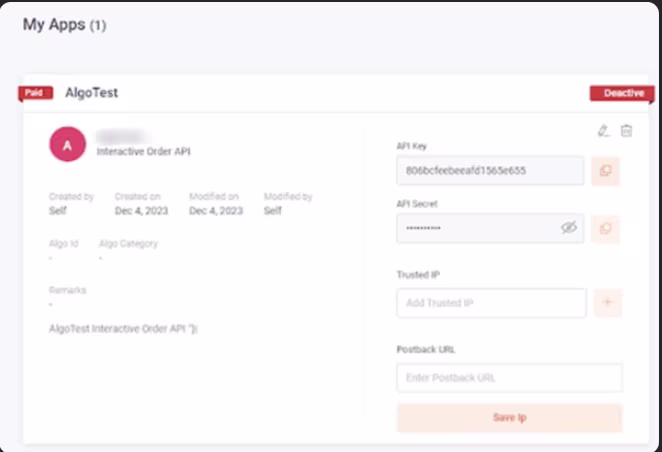Click into the API Key field

(x=480, y=171)
